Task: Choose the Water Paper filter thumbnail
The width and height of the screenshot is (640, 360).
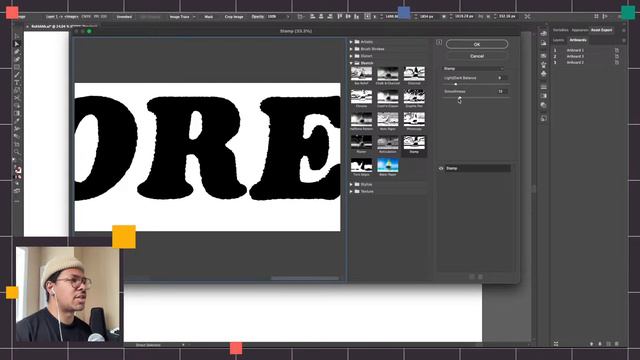Action: (388, 165)
